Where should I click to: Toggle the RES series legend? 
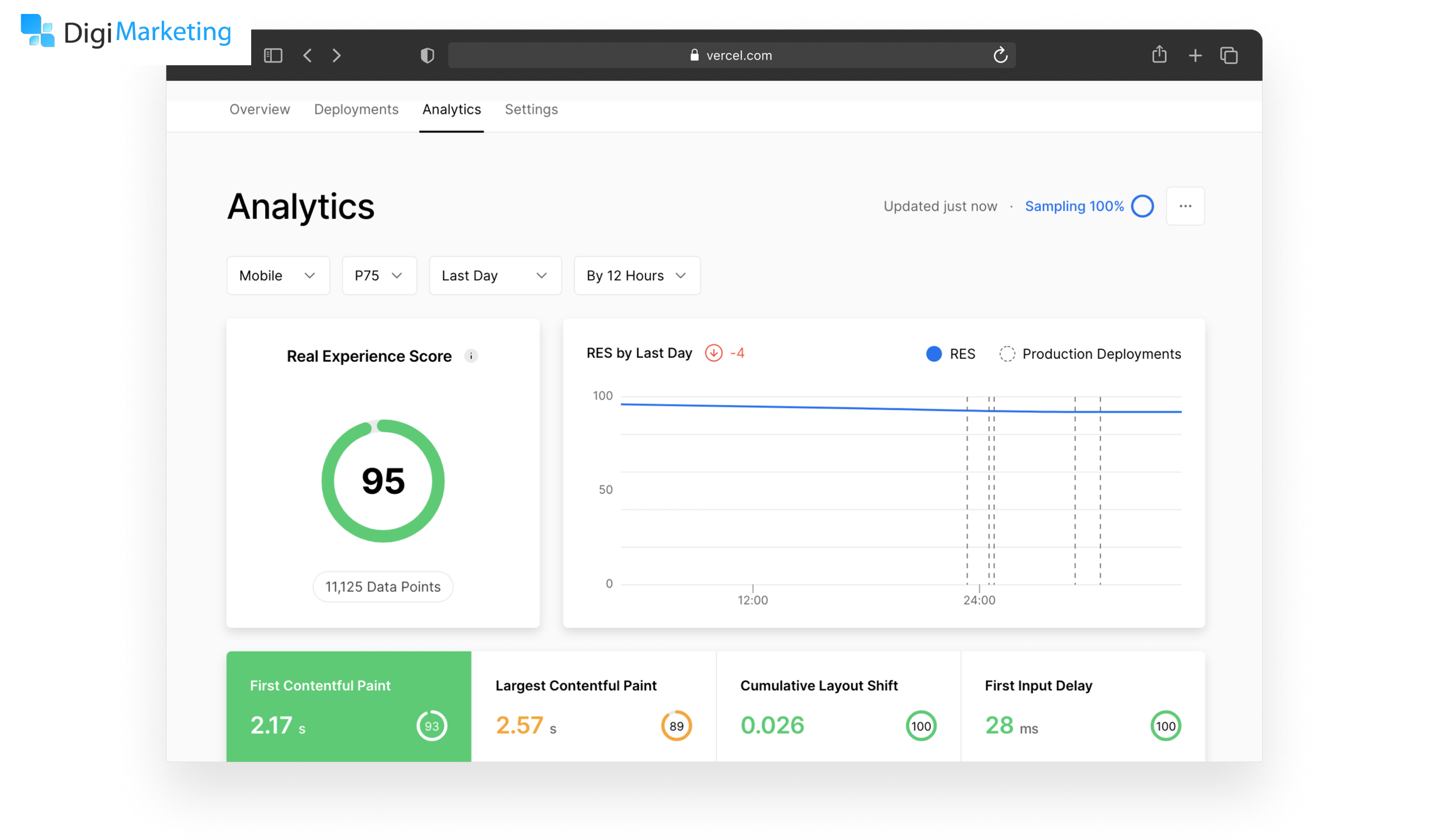(951, 354)
